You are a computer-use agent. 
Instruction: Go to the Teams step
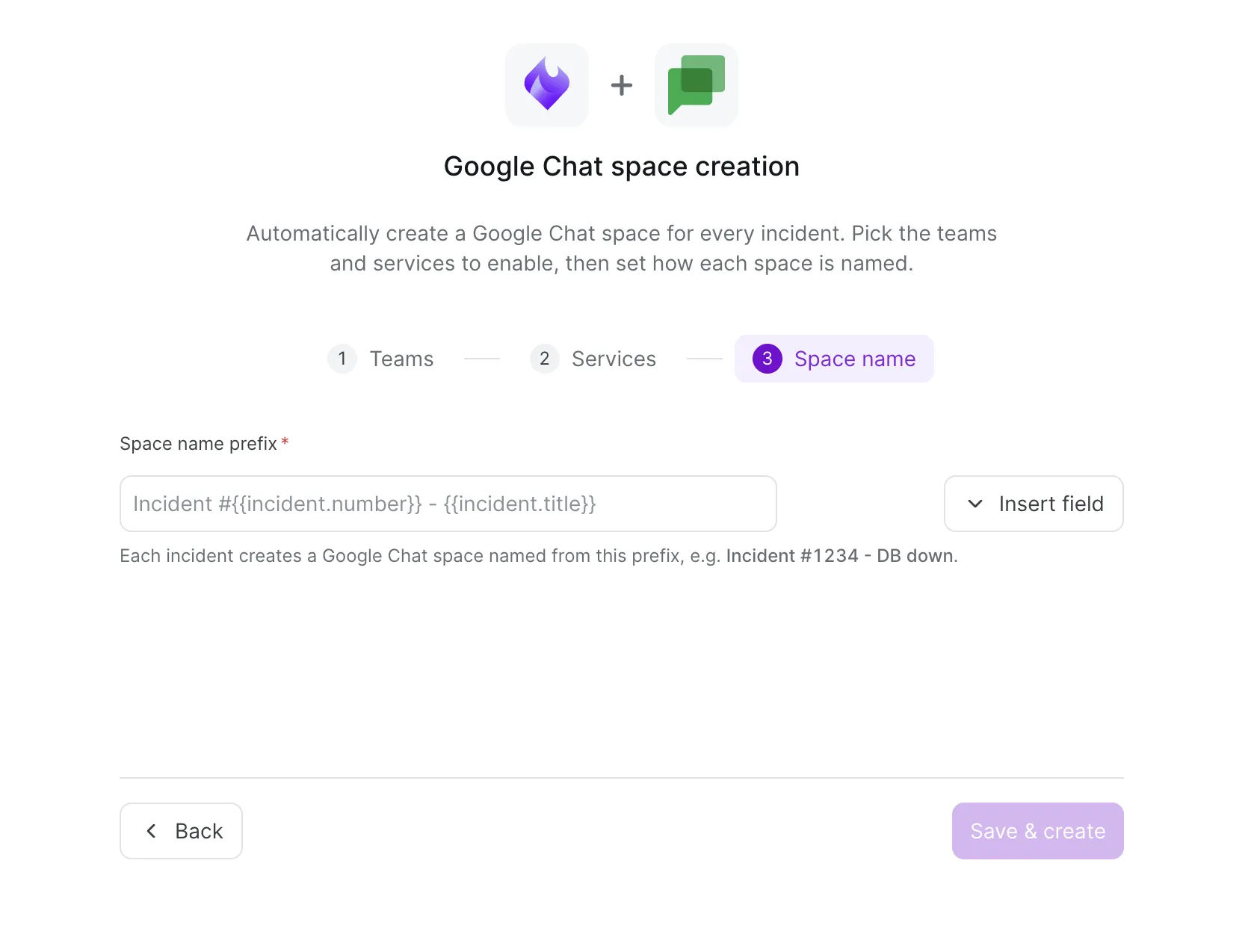coord(381,359)
